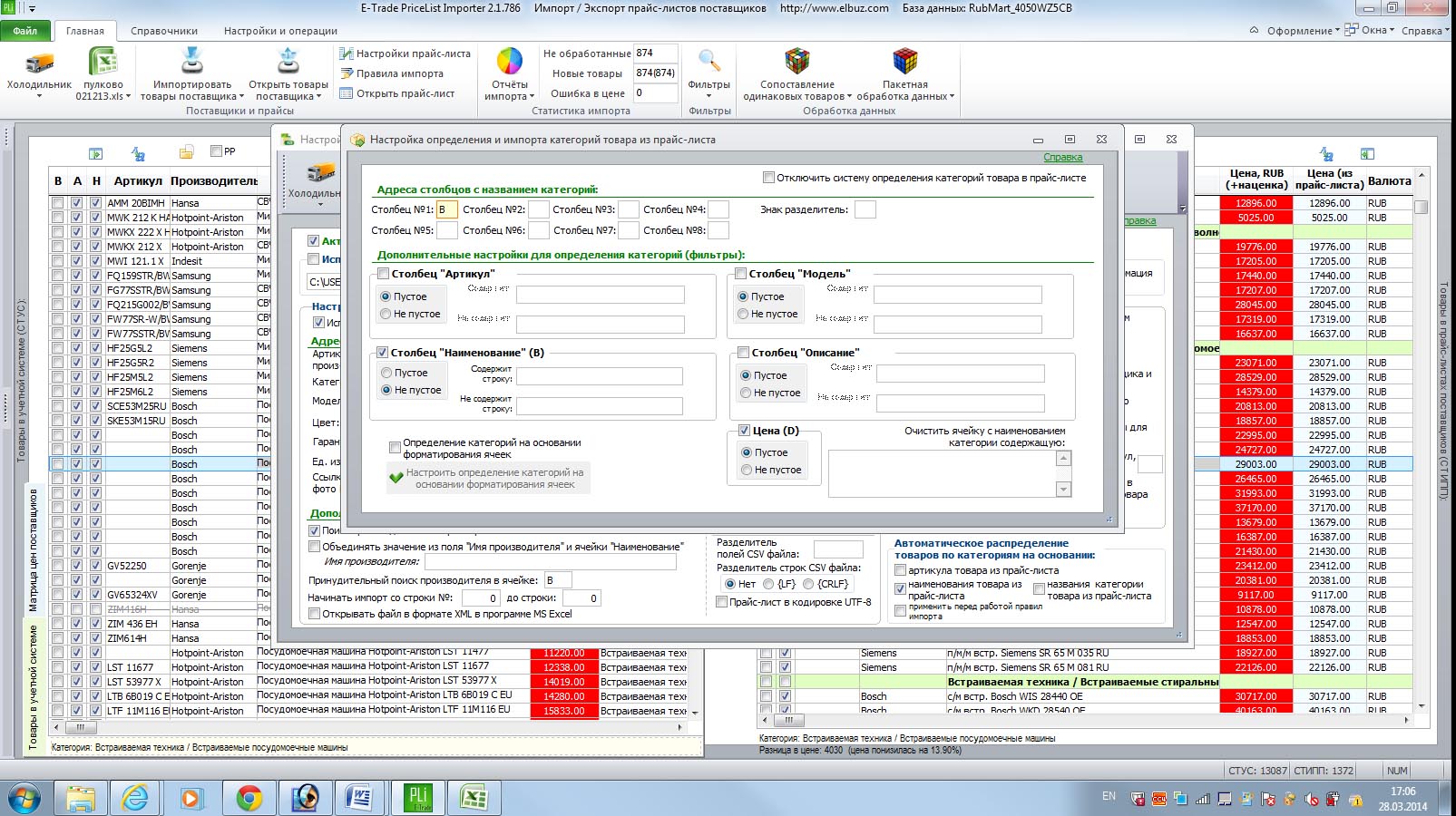Click Открыть прайс-лист in the ribbon
Image resolution: width=1456 pixels, height=816 pixels.
pyautogui.click(x=397, y=93)
